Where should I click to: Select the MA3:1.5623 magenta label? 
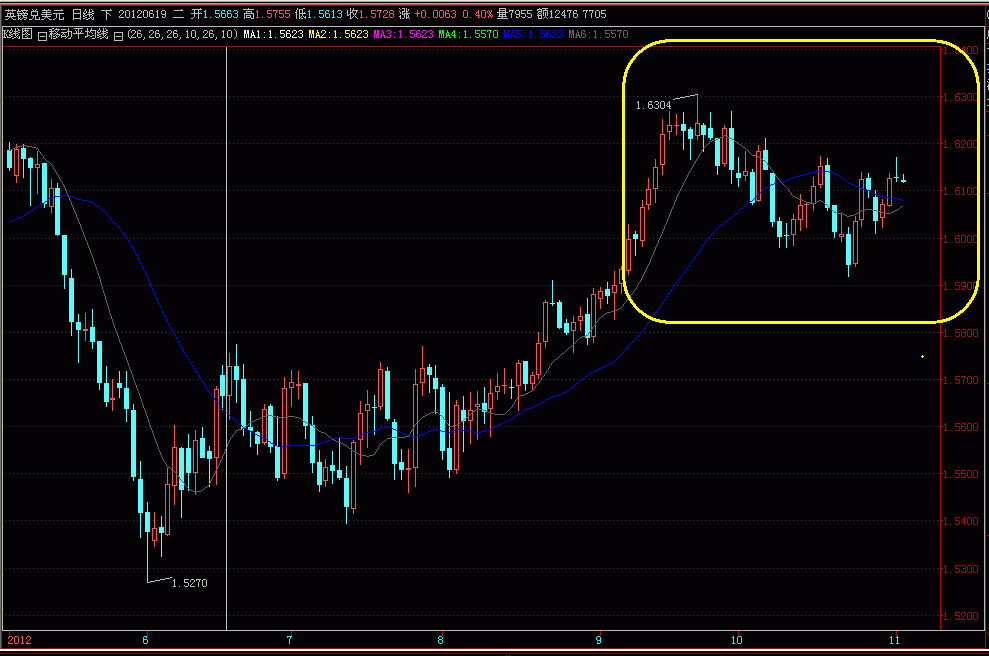pyautogui.click(x=404, y=34)
